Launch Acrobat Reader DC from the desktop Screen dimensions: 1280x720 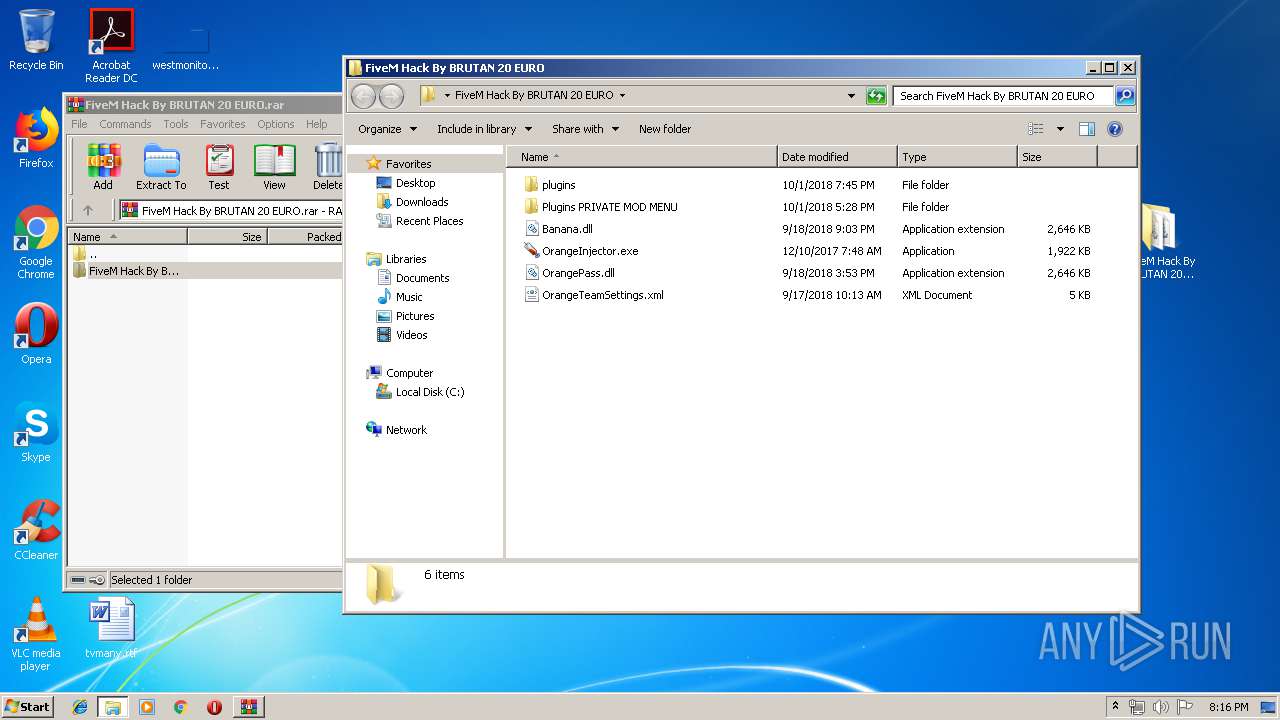coord(111,46)
